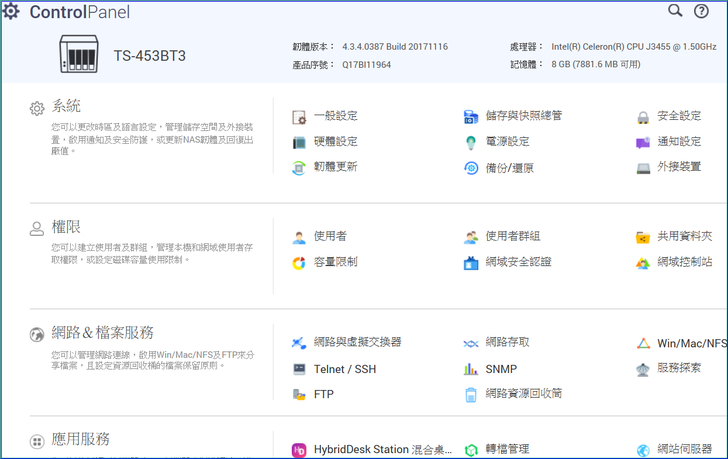The width and height of the screenshot is (728, 459).
Task: Open the 容量限制 icon
Action: click(x=299, y=263)
